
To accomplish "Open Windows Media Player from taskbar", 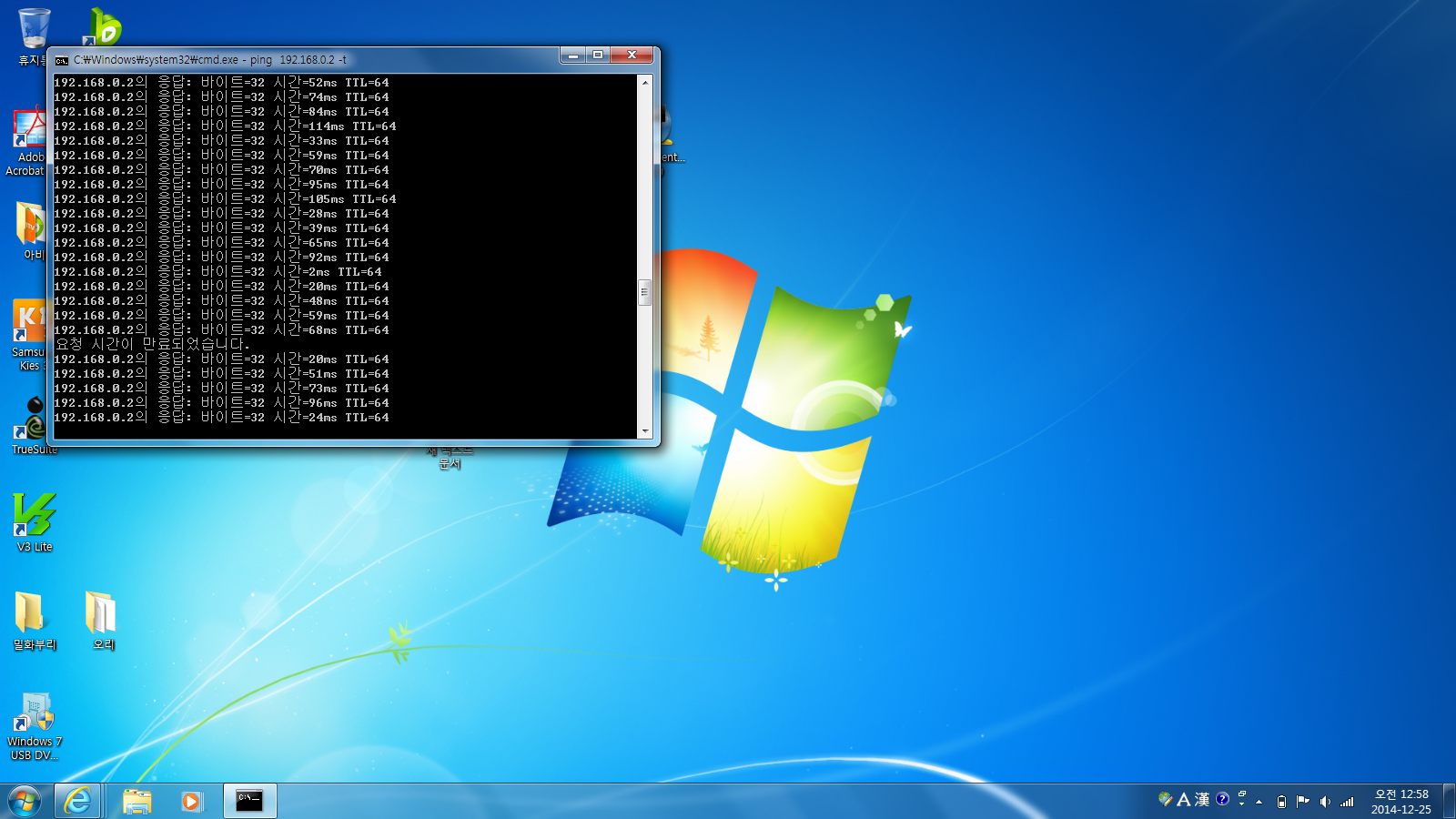I will pos(191,801).
